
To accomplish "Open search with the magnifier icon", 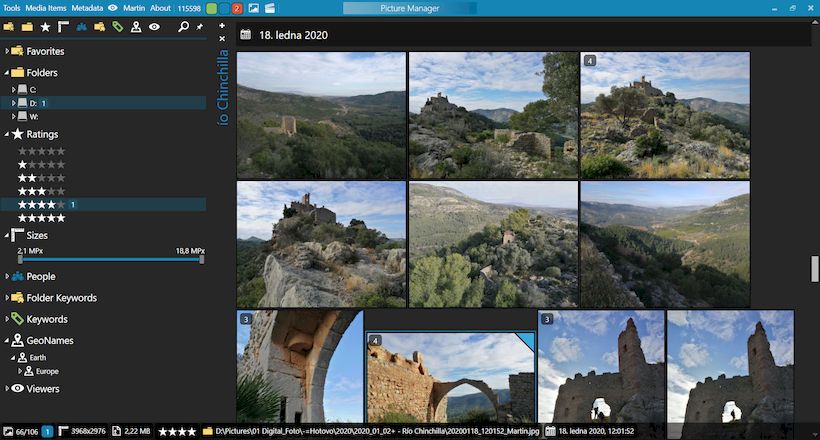I will 183,26.
